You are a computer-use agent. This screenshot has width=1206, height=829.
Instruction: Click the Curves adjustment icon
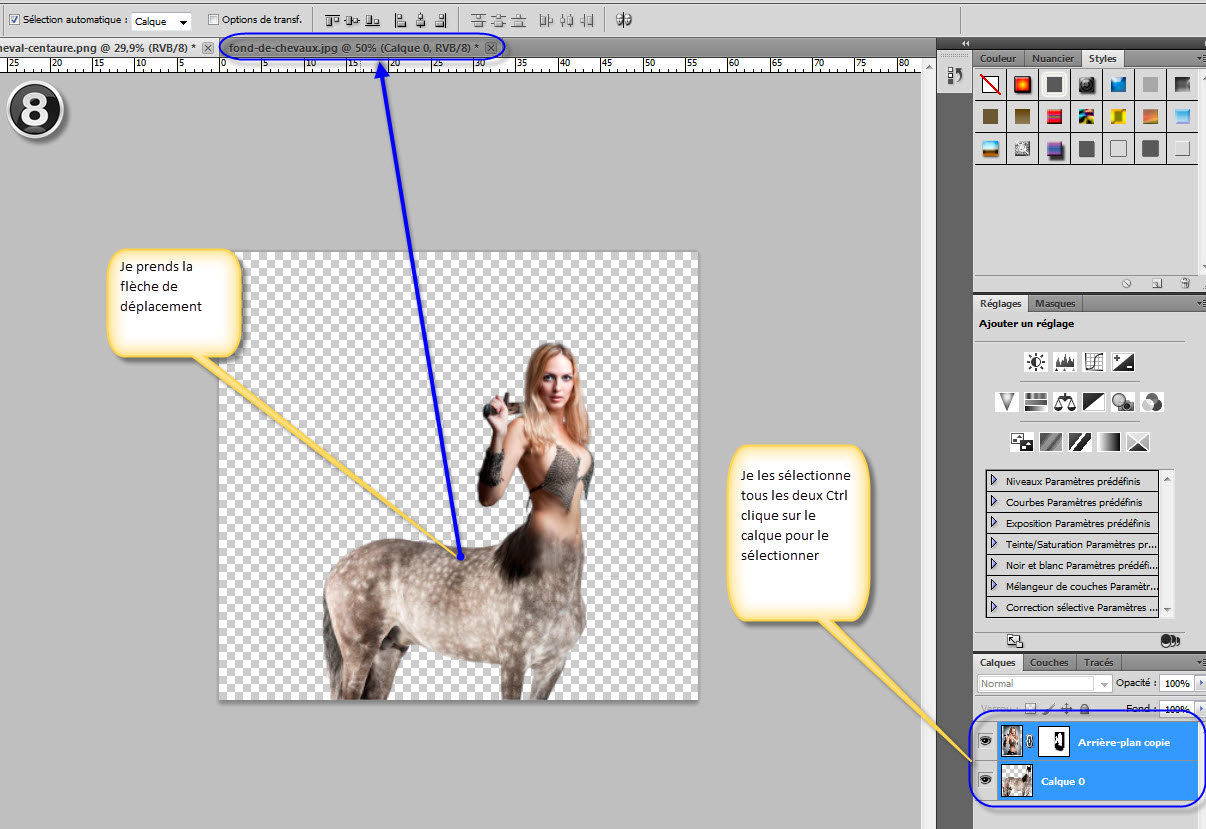click(1093, 362)
